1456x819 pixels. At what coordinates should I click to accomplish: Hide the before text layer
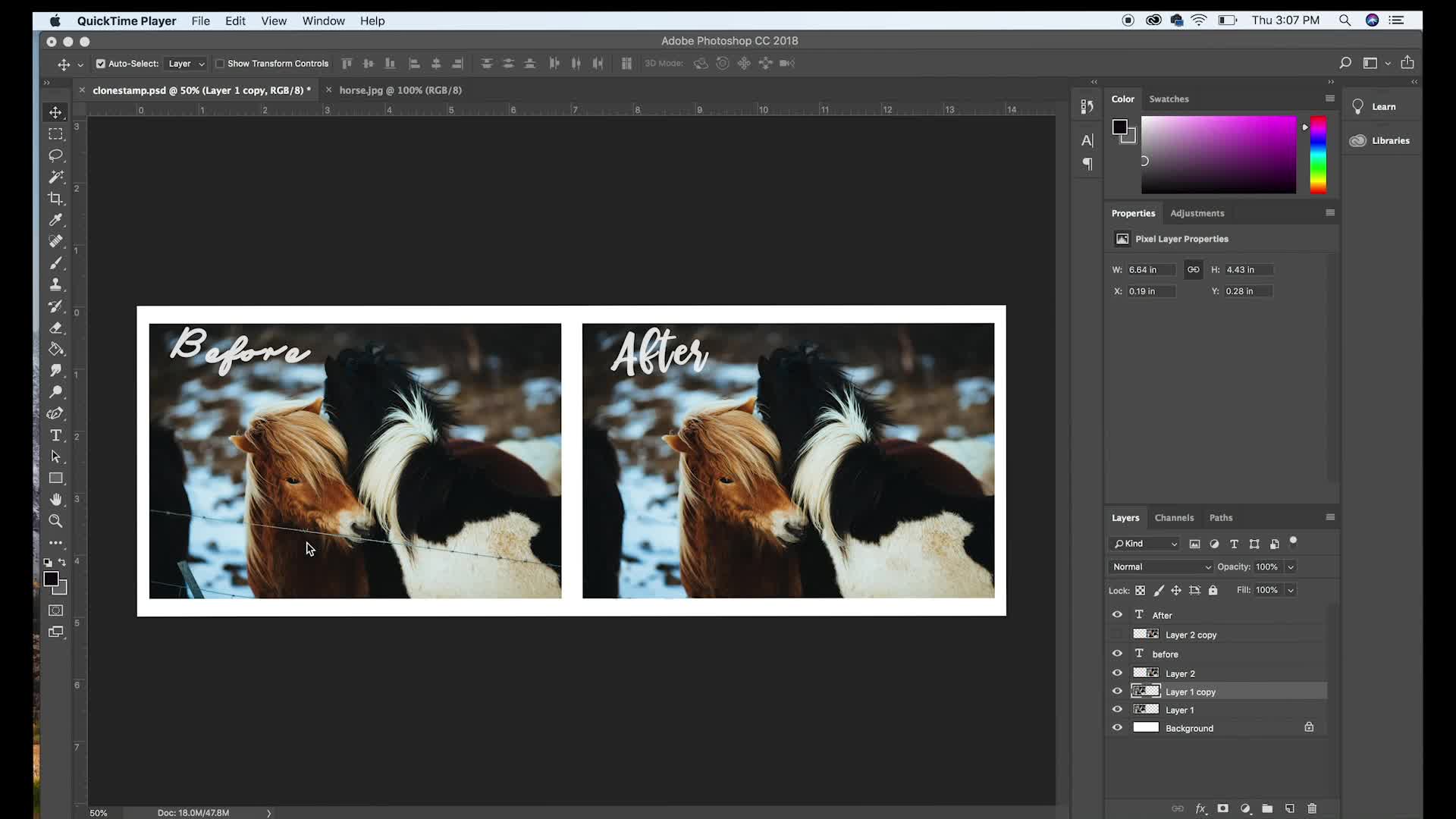pyautogui.click(x=1117, y=654)
